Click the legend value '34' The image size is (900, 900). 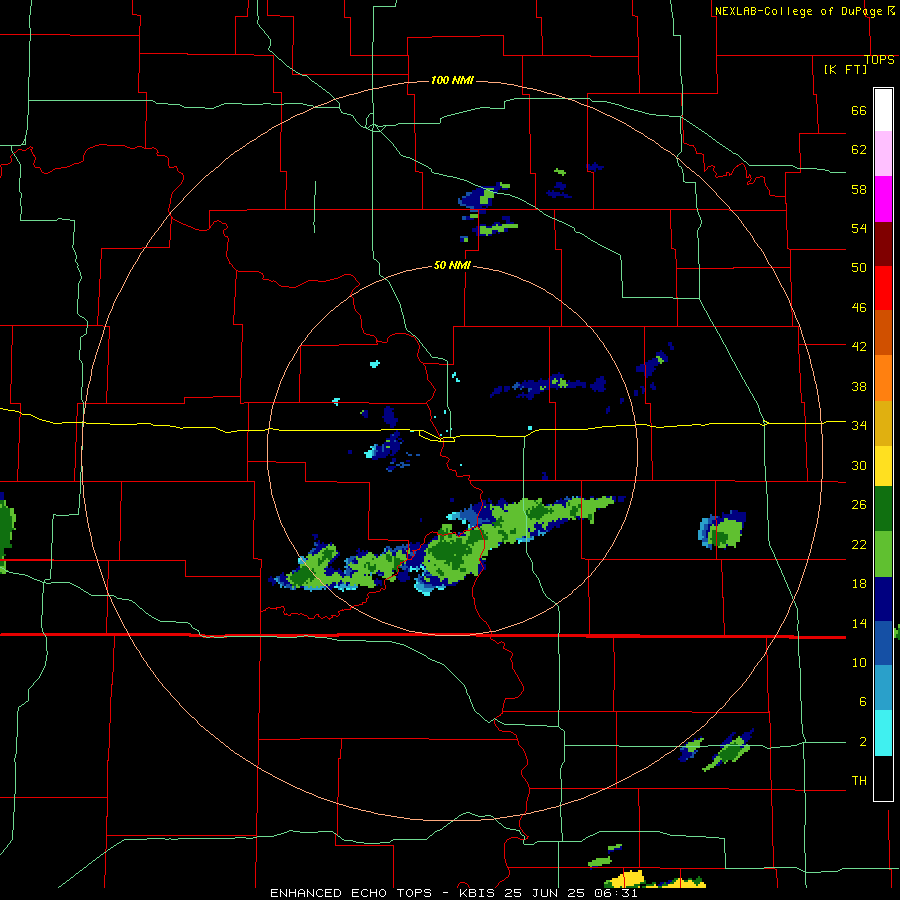tap(859, 425)
